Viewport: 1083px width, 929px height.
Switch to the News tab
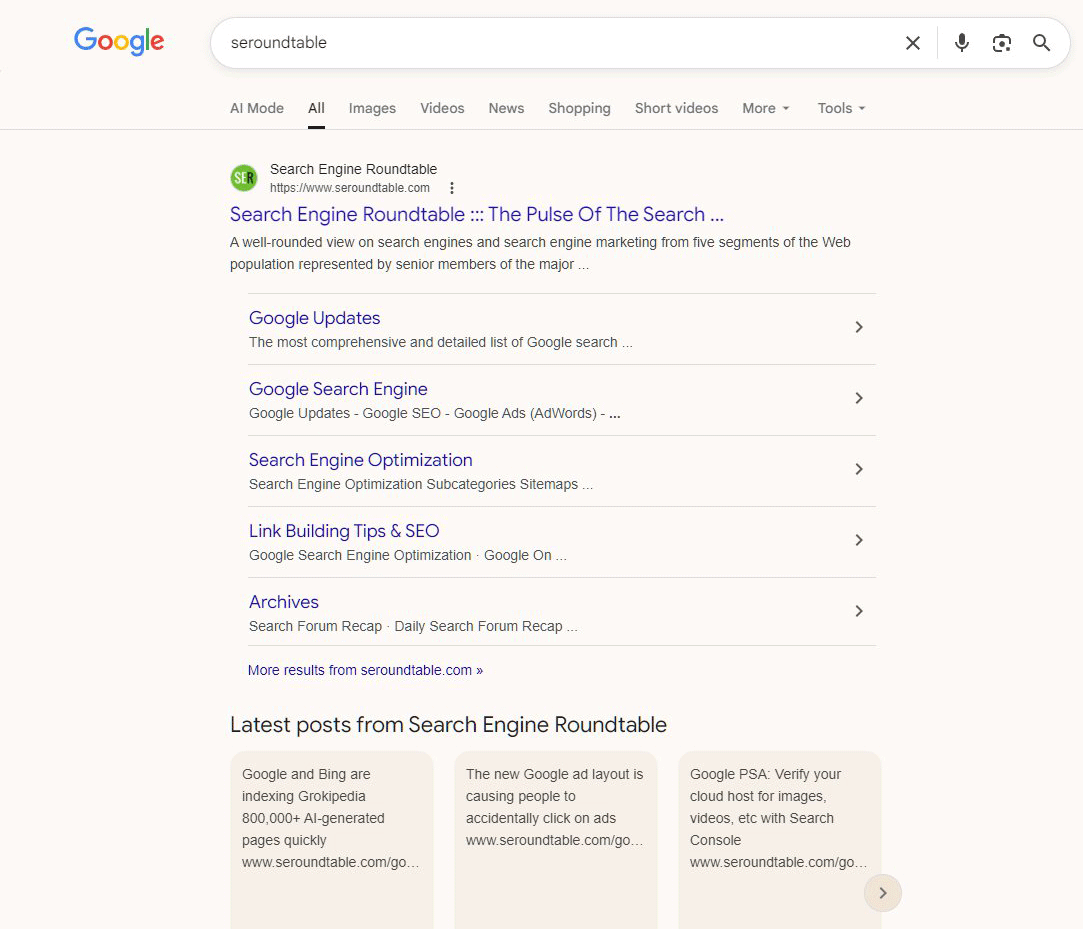(506, 108)
